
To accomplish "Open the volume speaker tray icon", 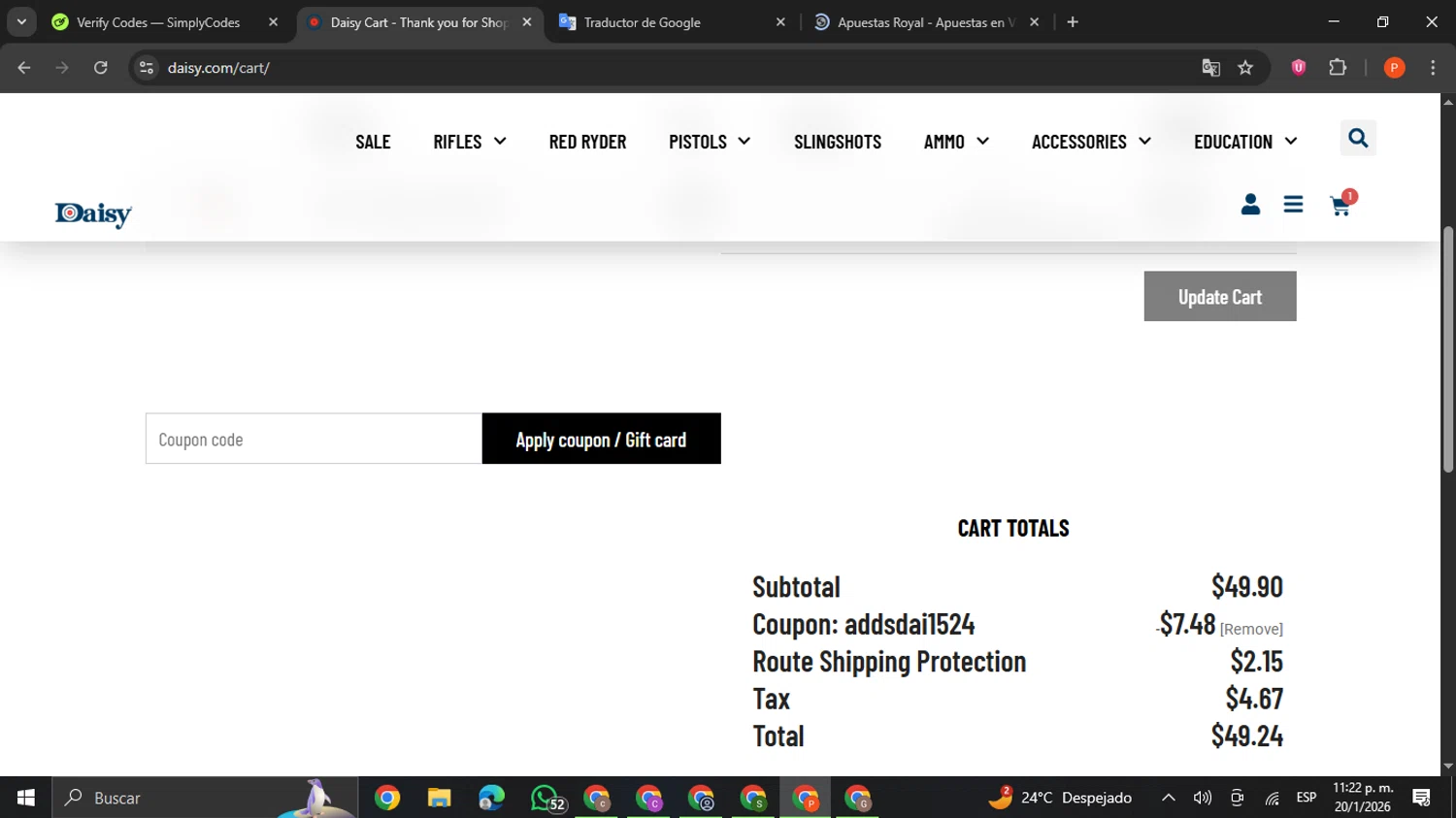I will tap(1203, 798).
